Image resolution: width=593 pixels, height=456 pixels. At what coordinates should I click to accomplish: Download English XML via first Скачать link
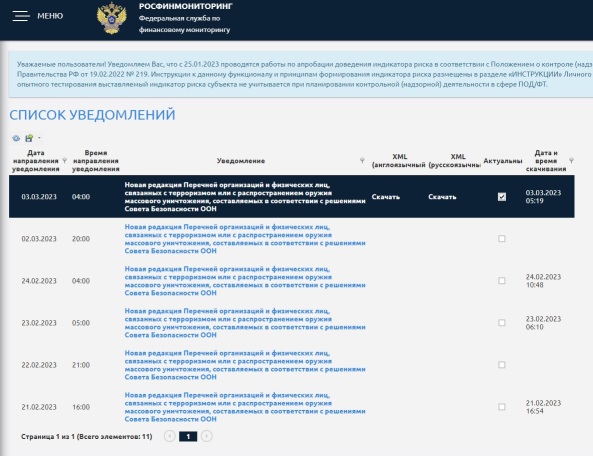(x=386, y=197)
